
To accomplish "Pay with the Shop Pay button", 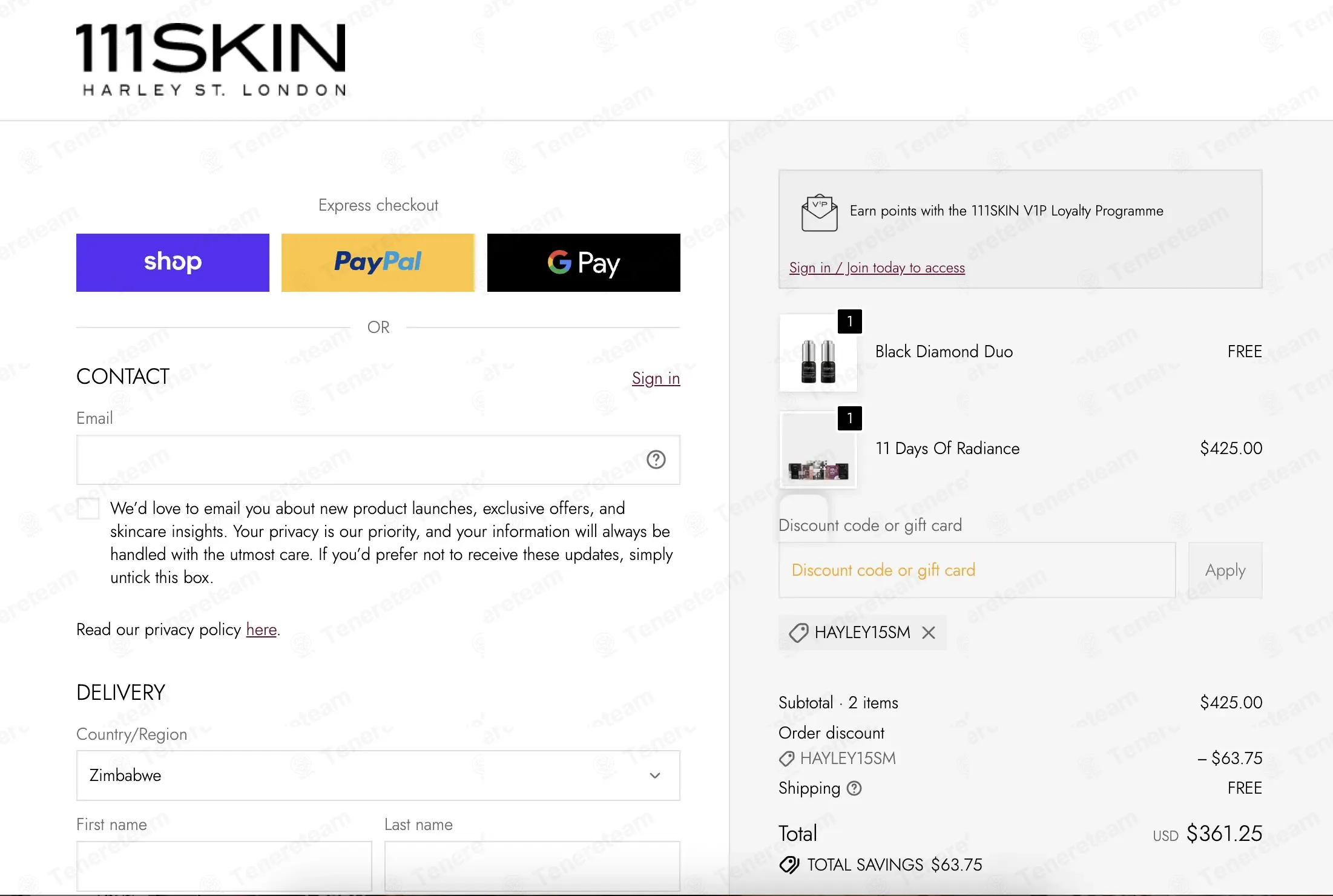I will tap(173, 263).
